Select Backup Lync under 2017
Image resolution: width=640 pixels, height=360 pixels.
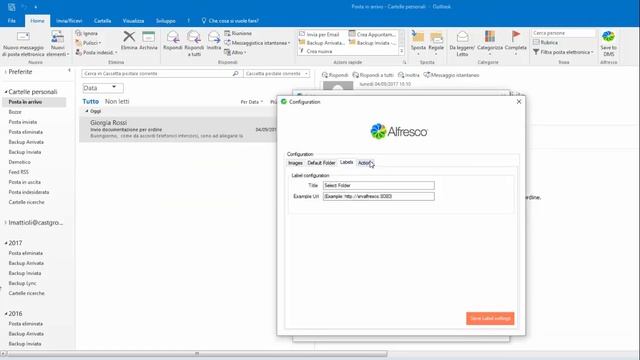(22, 283)
